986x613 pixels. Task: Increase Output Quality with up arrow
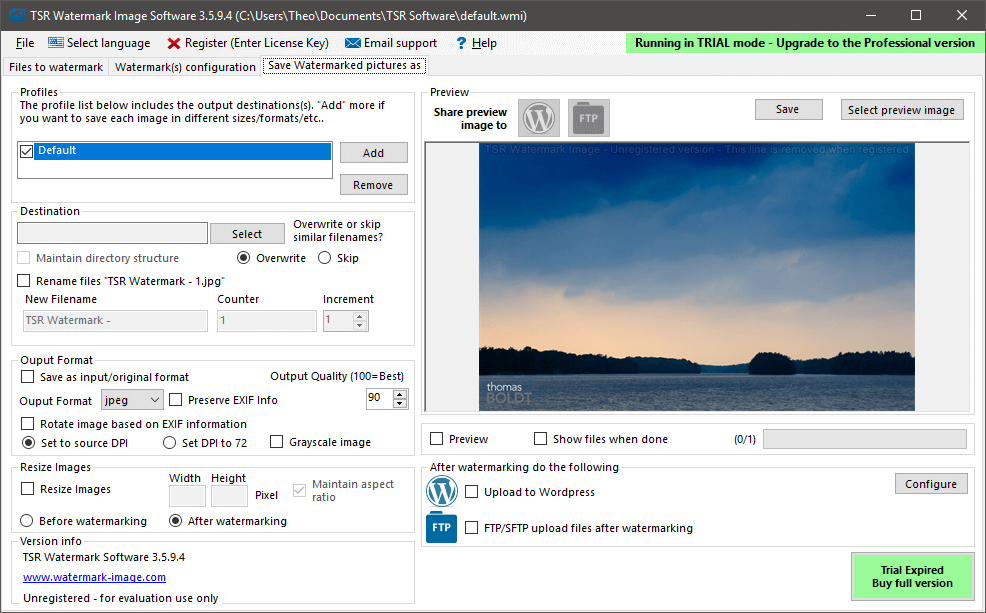click(x=401, y=394)
